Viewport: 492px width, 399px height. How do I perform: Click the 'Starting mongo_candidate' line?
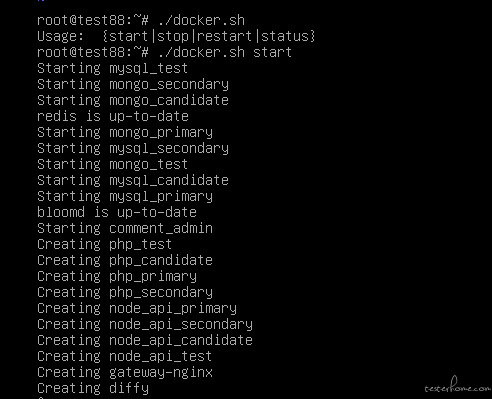(x=133, y=101)
